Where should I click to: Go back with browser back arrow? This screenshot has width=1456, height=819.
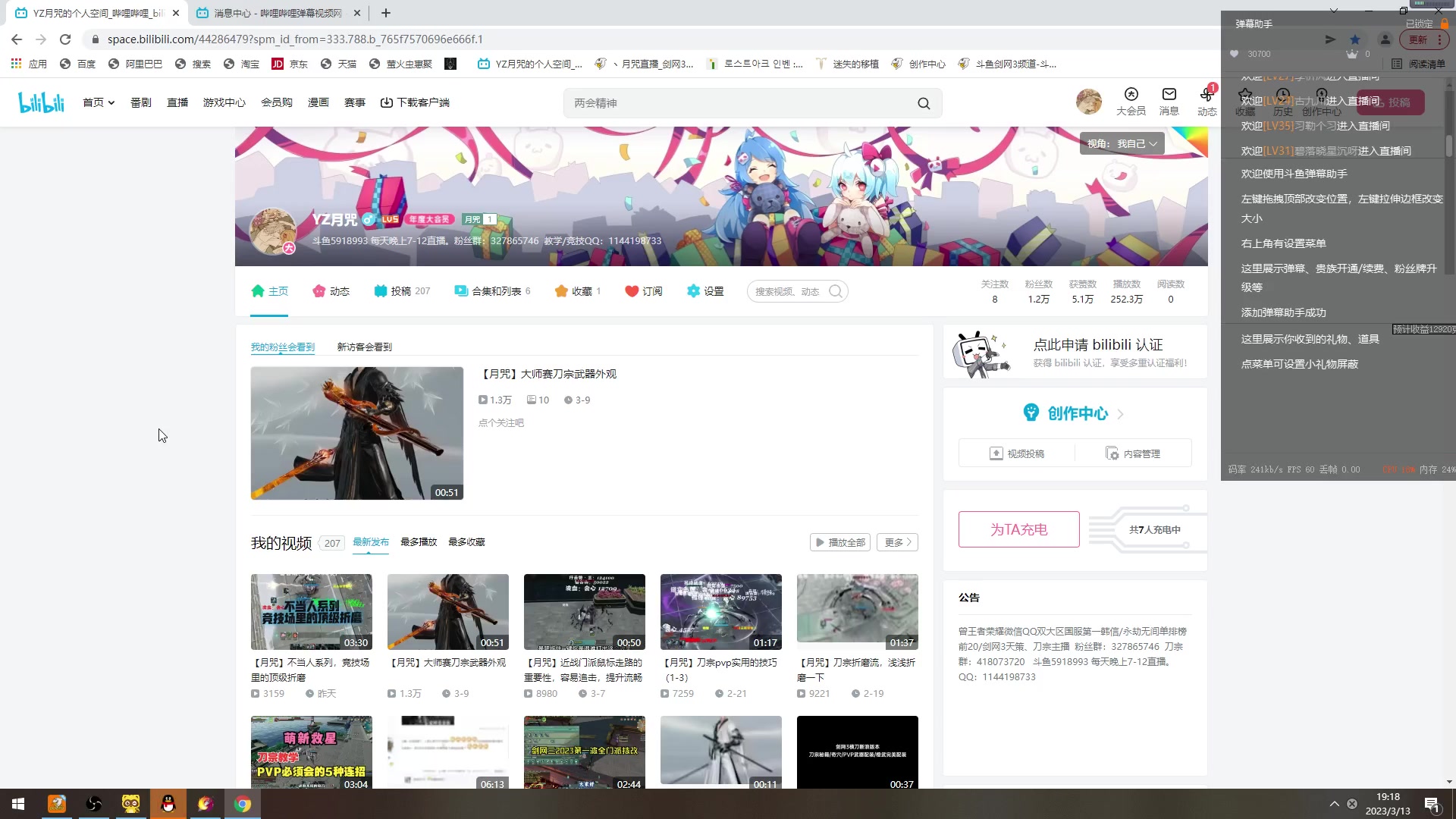pyautogui.click(x=17, y=39)
